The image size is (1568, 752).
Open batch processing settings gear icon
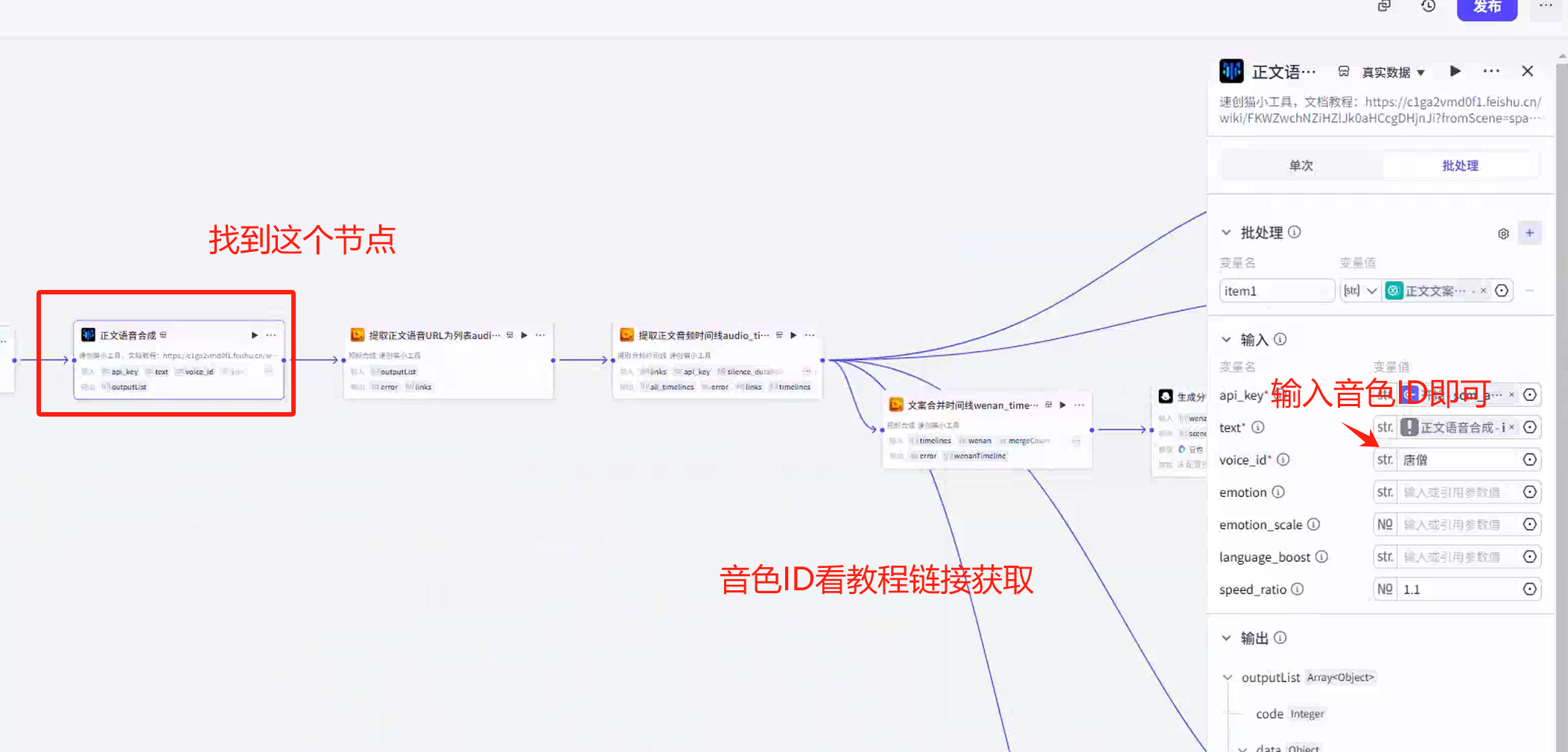coord(1503,233)
